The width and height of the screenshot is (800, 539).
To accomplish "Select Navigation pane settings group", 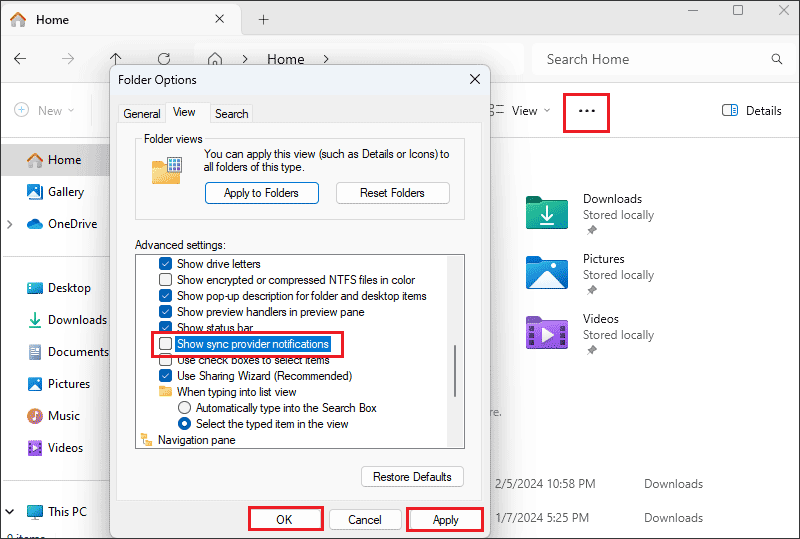I will pos(196,439).
